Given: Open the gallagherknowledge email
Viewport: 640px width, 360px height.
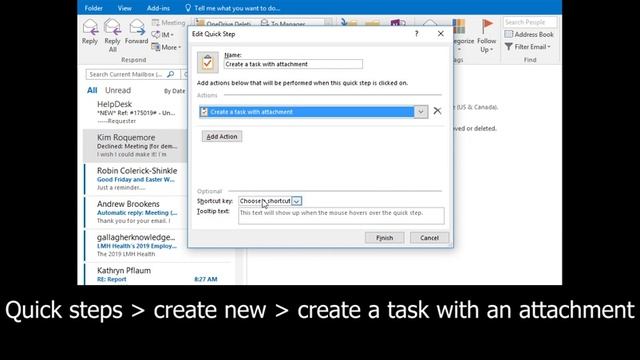Looking at the screenshot, I should point(136,245).
